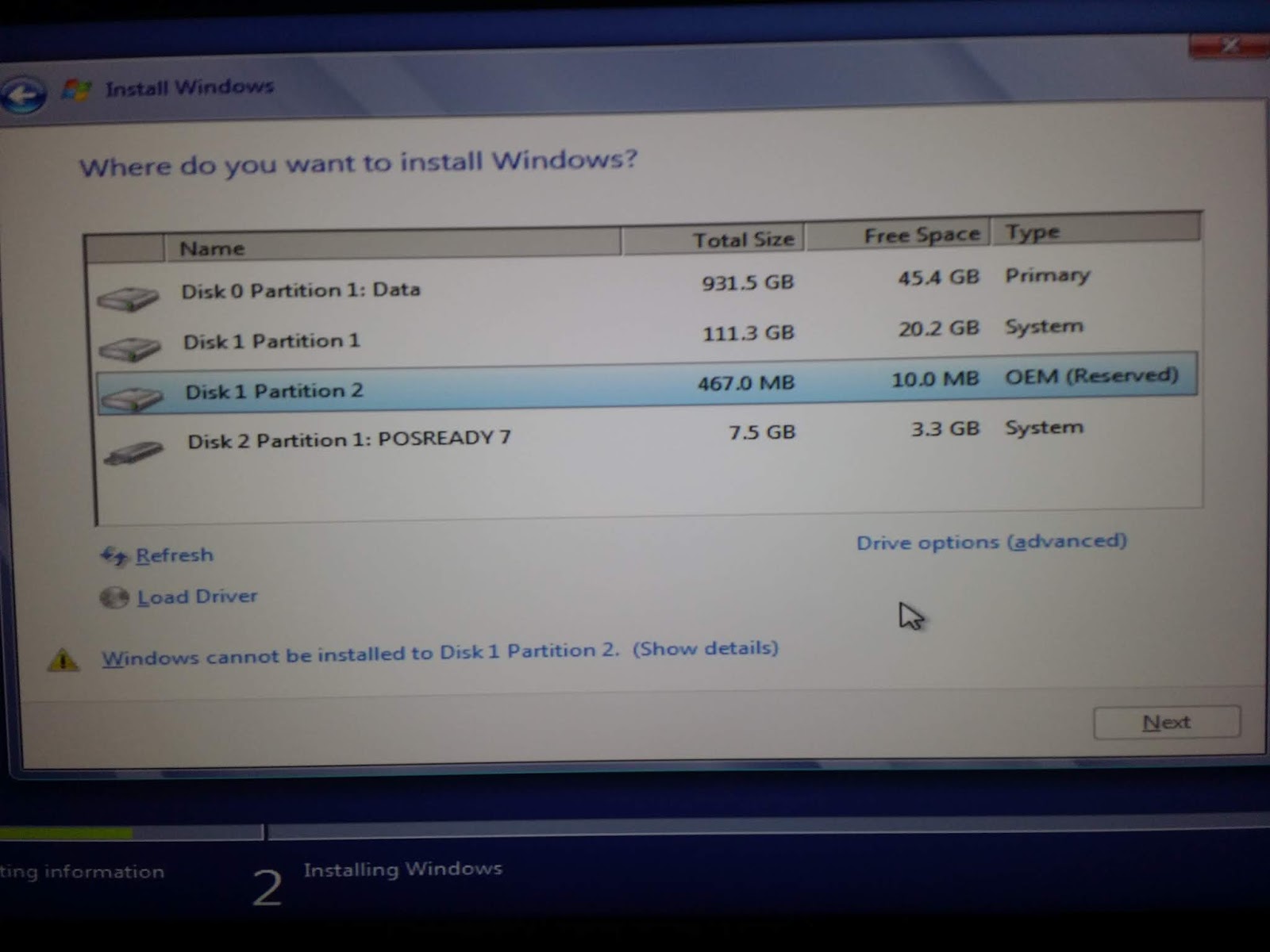Click the Primary type cell

pyautogui.click(x=1048, y=275)
